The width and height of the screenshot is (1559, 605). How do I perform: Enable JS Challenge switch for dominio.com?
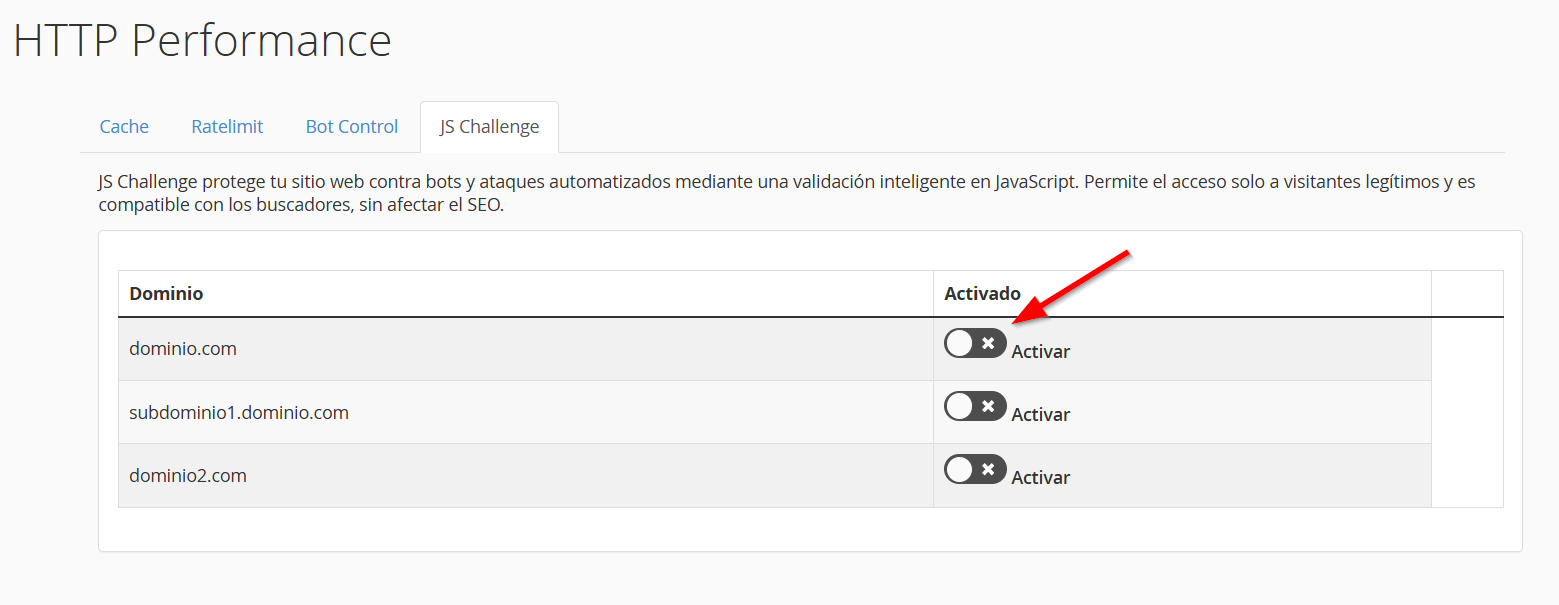pyautogui.click(x=975, y=344)
